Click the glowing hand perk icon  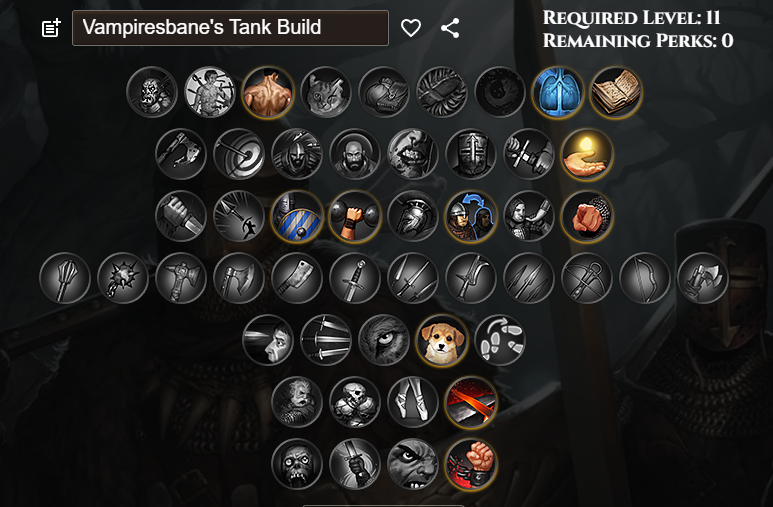587,154
